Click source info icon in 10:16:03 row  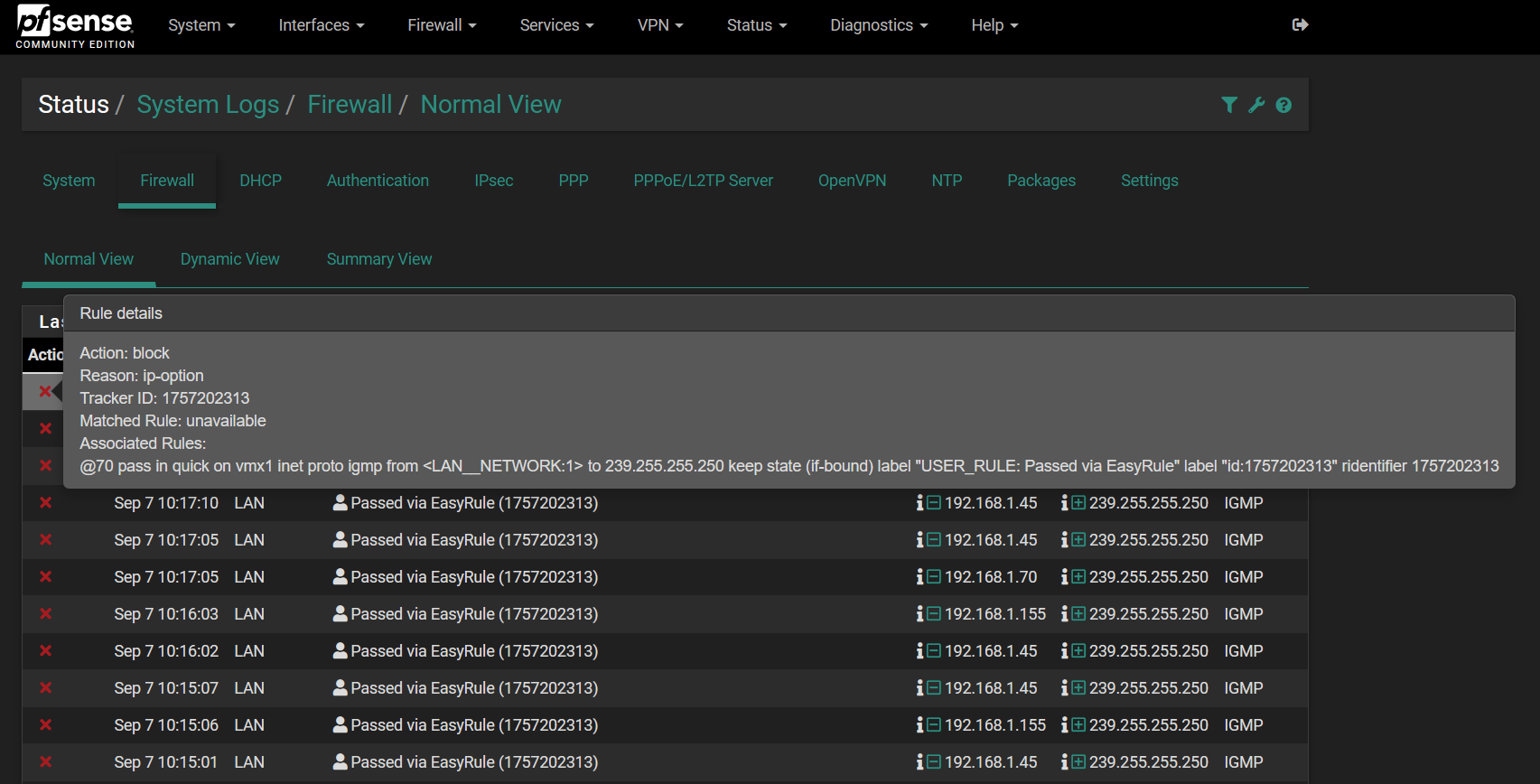pos(919,613)
